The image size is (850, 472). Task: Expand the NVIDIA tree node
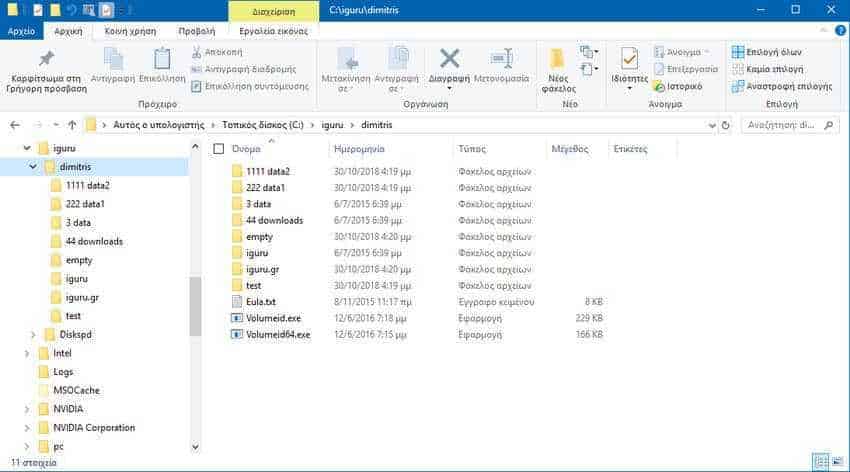coord(27,409)
